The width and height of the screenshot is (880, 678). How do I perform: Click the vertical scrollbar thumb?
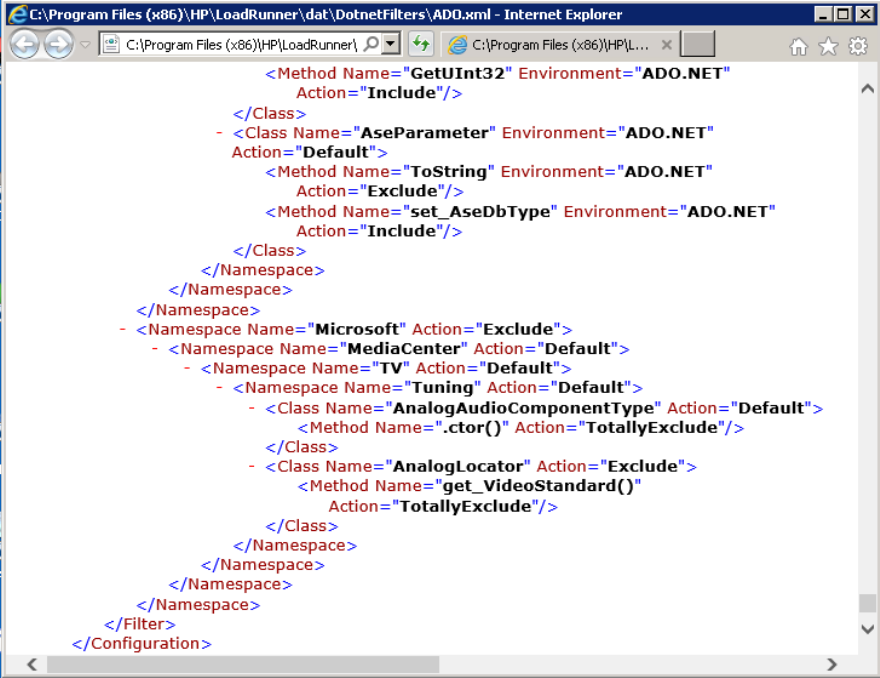[867, 603]
